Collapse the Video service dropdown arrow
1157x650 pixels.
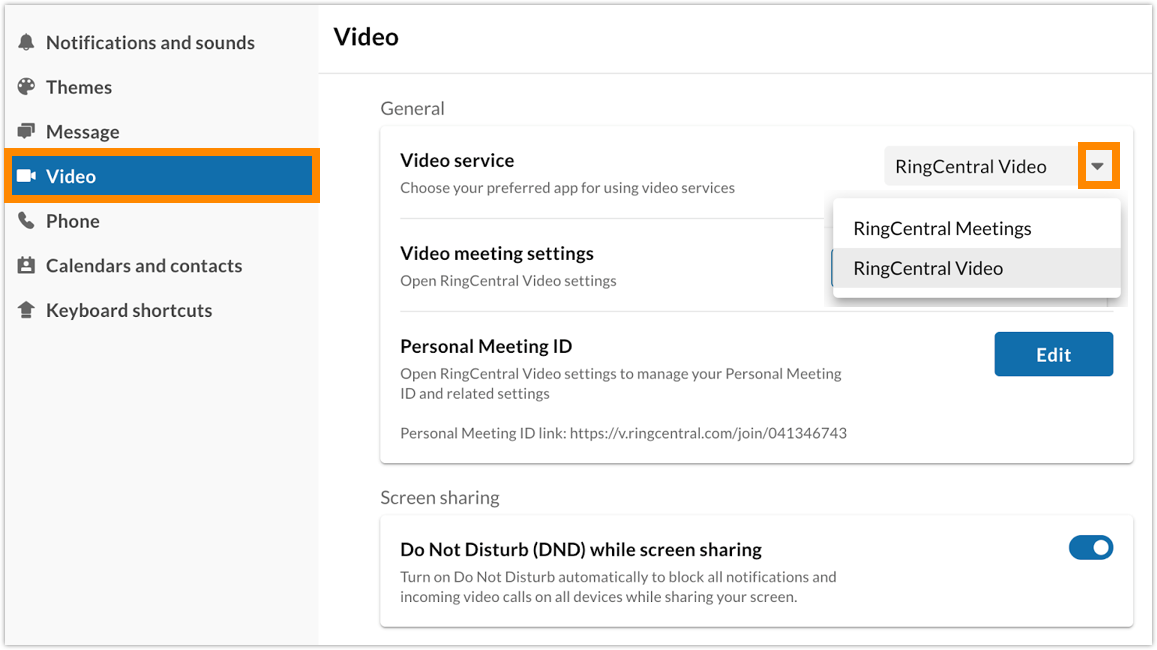point(1098,166)
